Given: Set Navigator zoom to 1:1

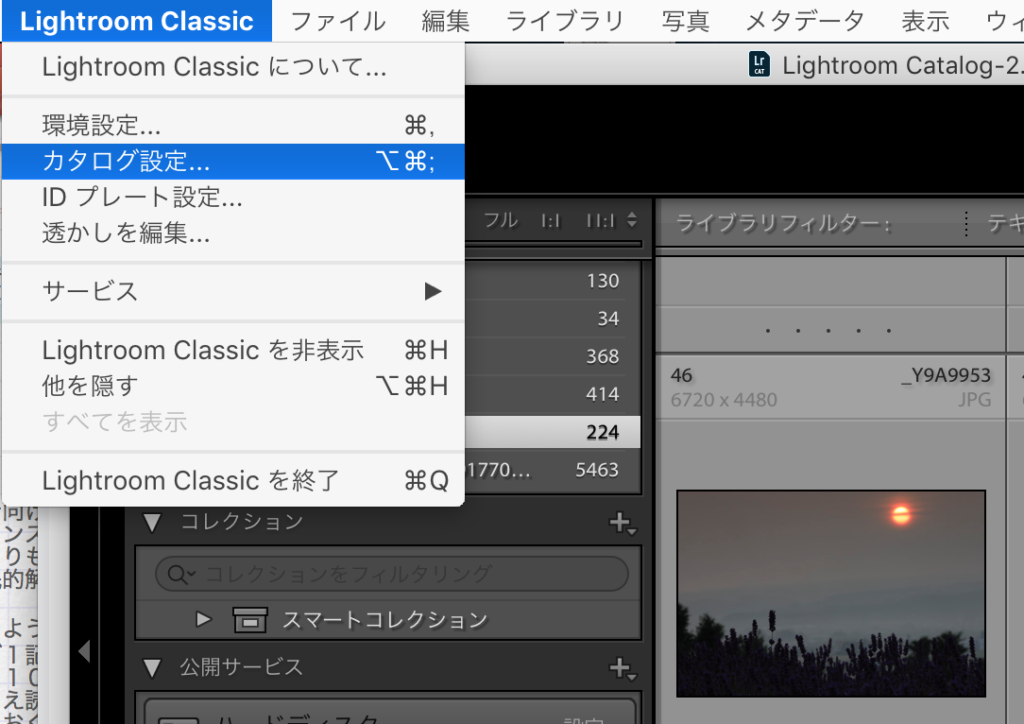Looking at the screenshot, I should 551,221.
